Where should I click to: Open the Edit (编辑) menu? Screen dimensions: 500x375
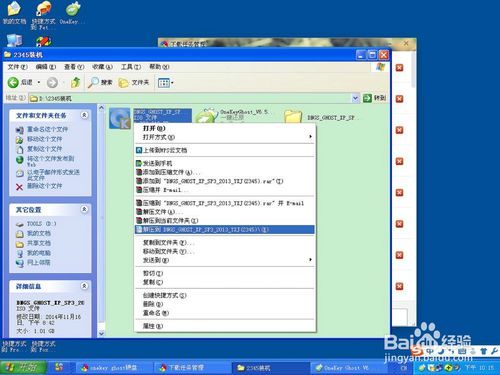coord(46,67)
